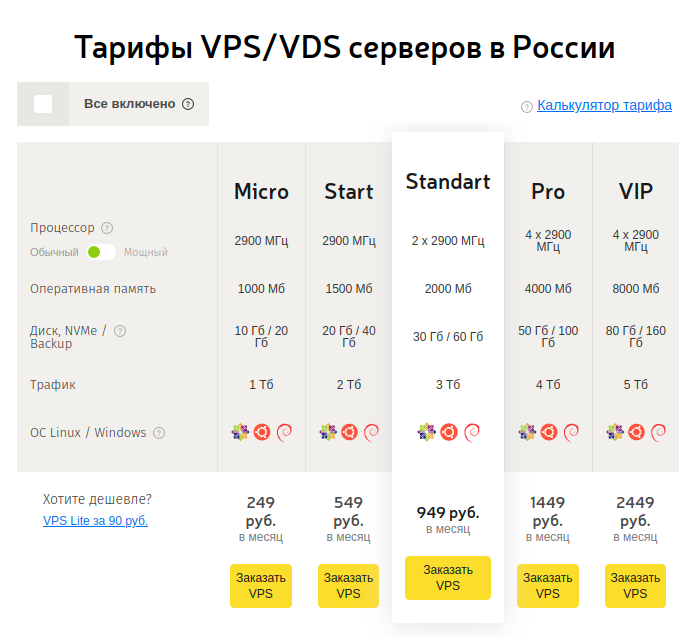Toggle processor switch between Обычный and Мощный
The width and height of the screenshot is (696, 637).
101,252
